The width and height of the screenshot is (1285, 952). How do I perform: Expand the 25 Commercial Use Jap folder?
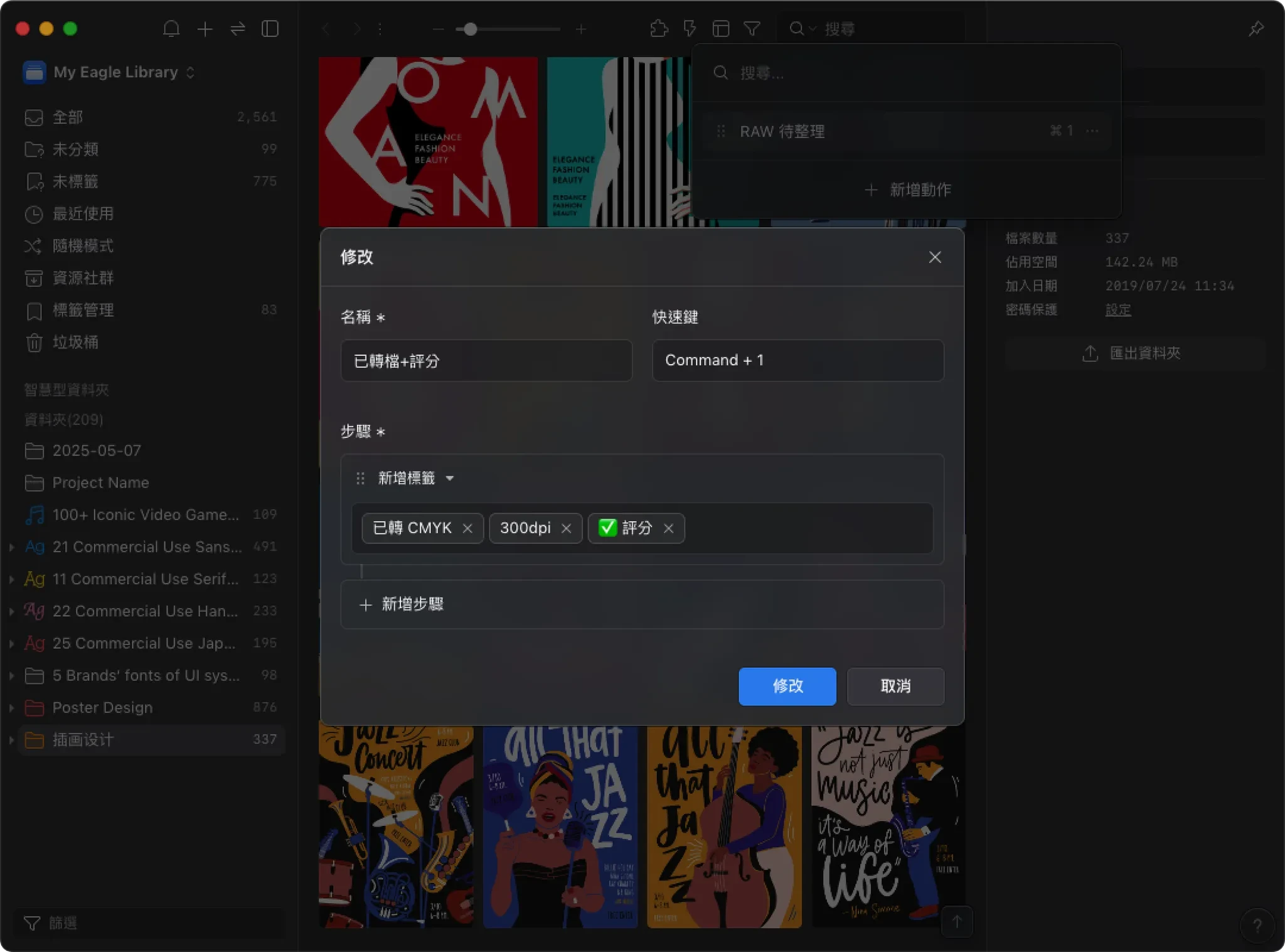(x=11, y=643)
